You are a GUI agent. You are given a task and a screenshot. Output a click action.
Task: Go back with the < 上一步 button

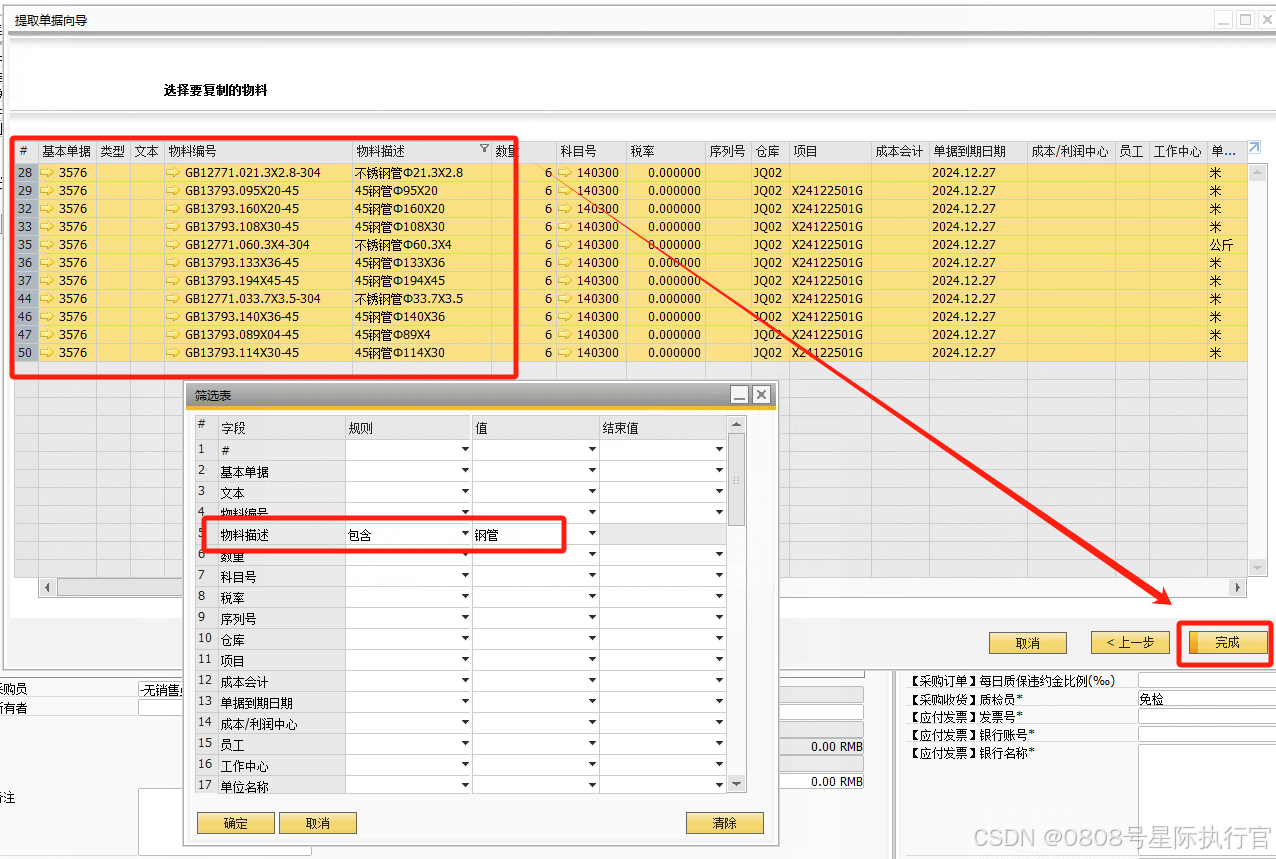(1130, 643)
